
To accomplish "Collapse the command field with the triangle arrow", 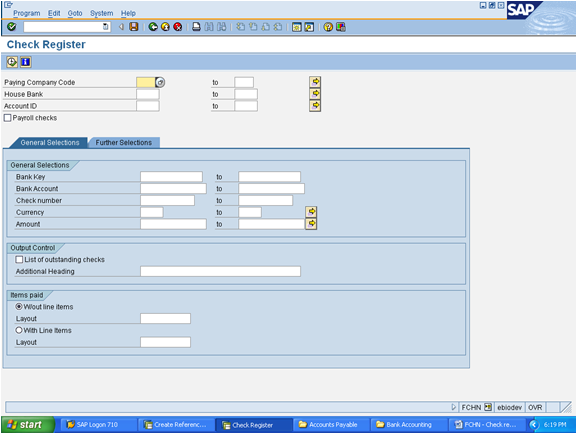I will click(121, 27).
